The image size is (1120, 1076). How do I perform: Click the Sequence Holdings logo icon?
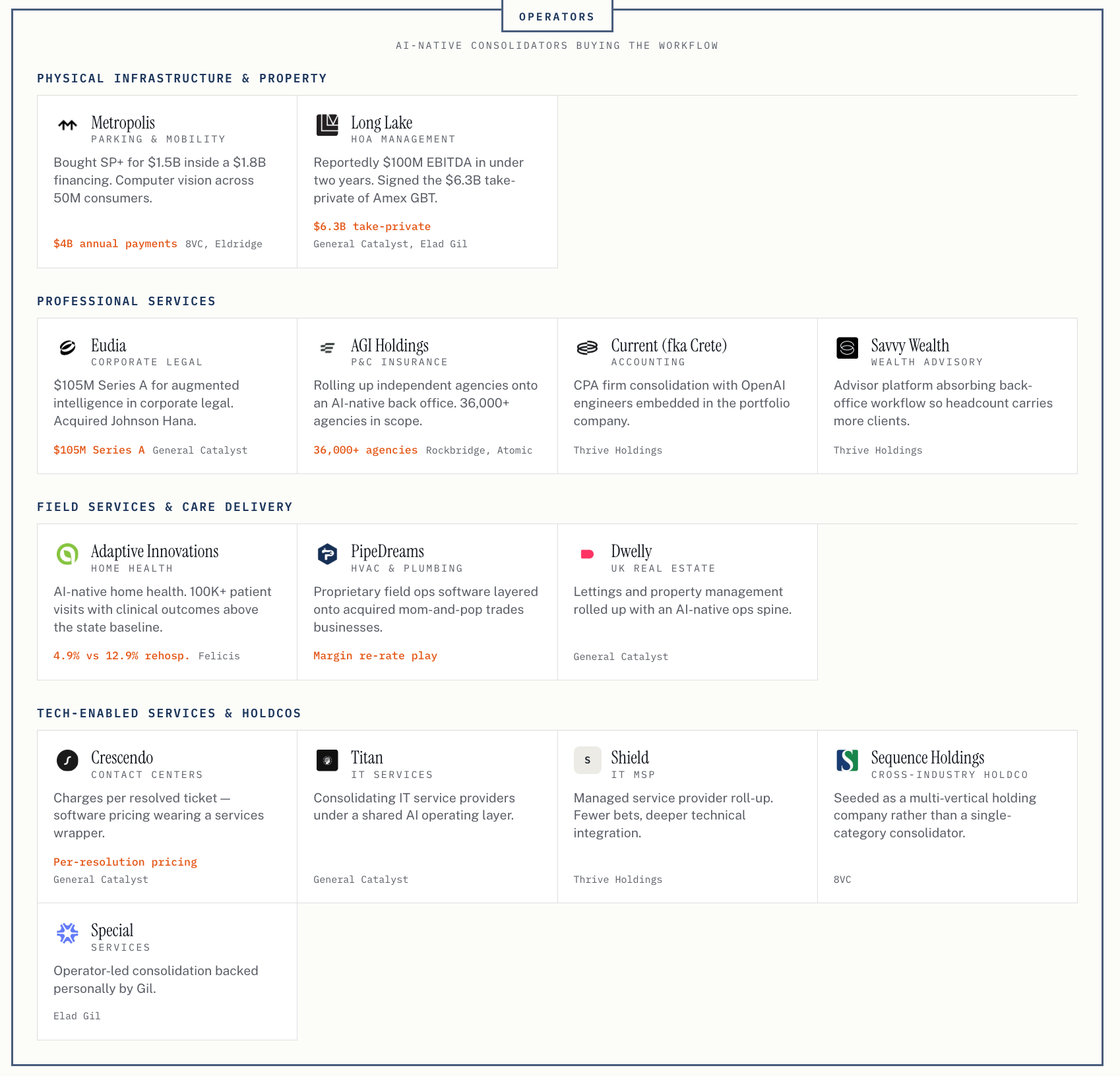pos(847,760)
